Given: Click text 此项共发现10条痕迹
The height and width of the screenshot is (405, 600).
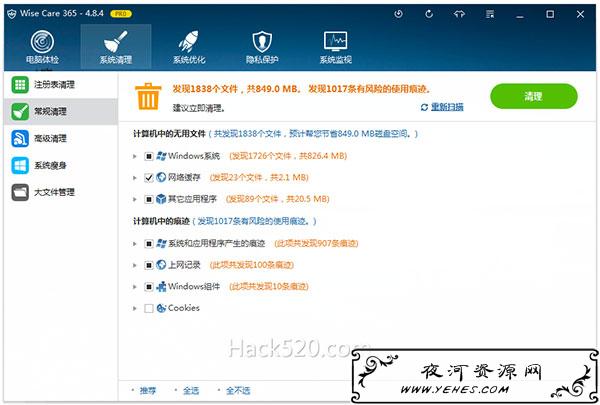Looking at the screenshot, I should (269, 287).
